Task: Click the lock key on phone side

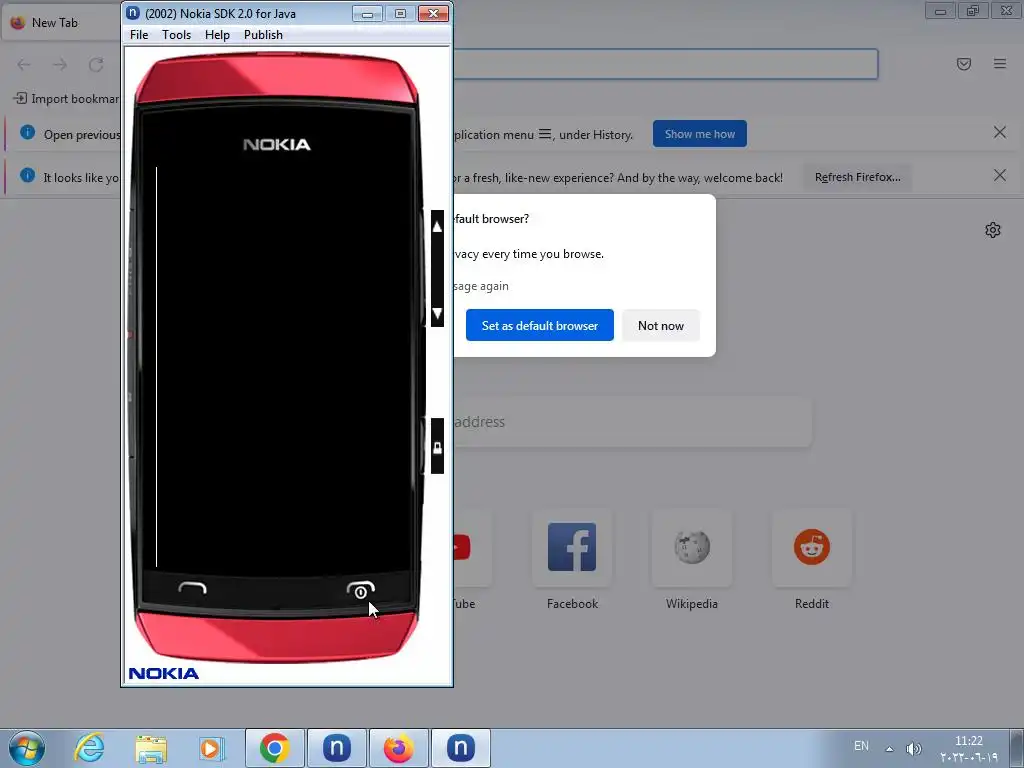Action: 437,447
